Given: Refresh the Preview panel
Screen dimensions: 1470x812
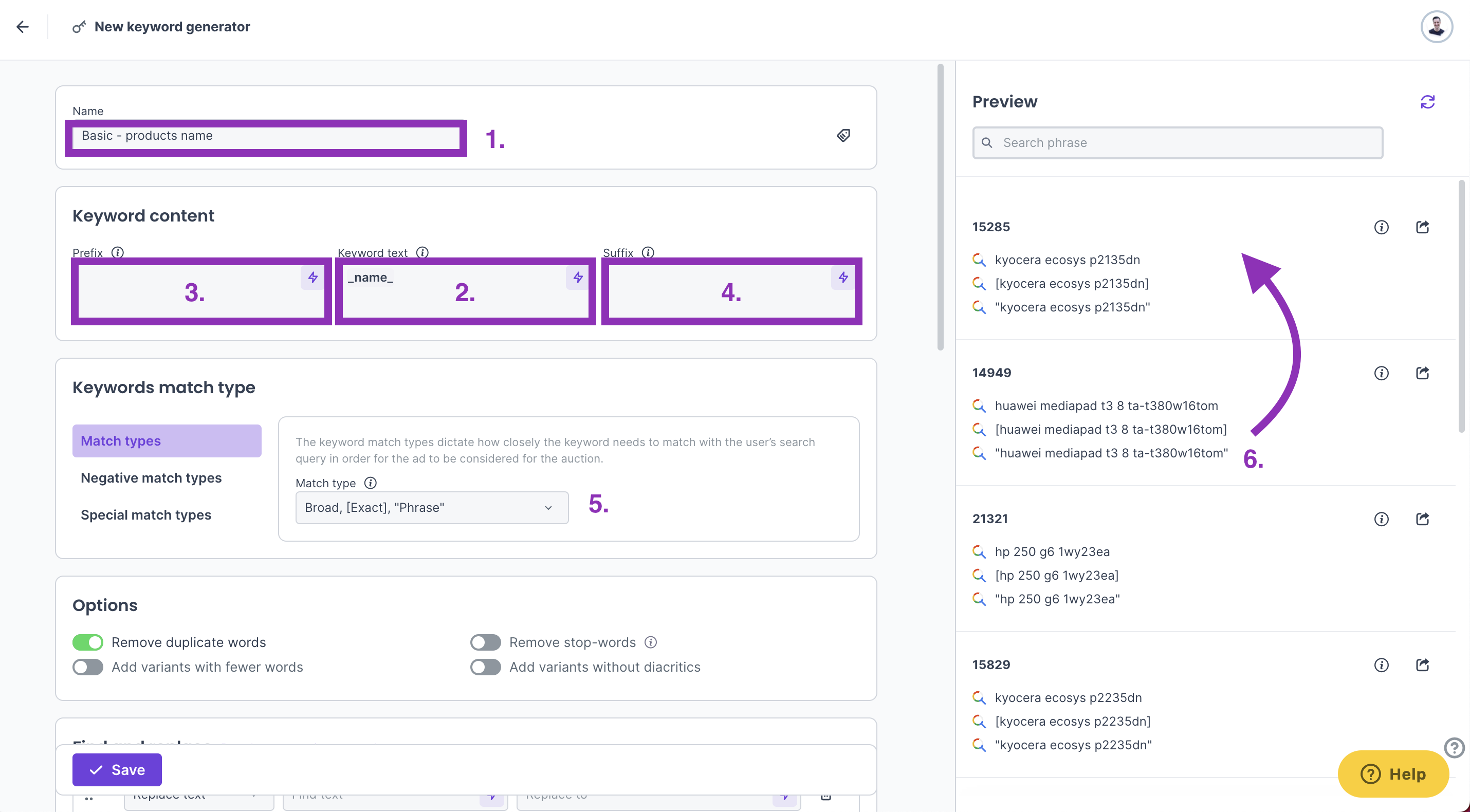Looking at the screenshot, I should [1427, 102].
